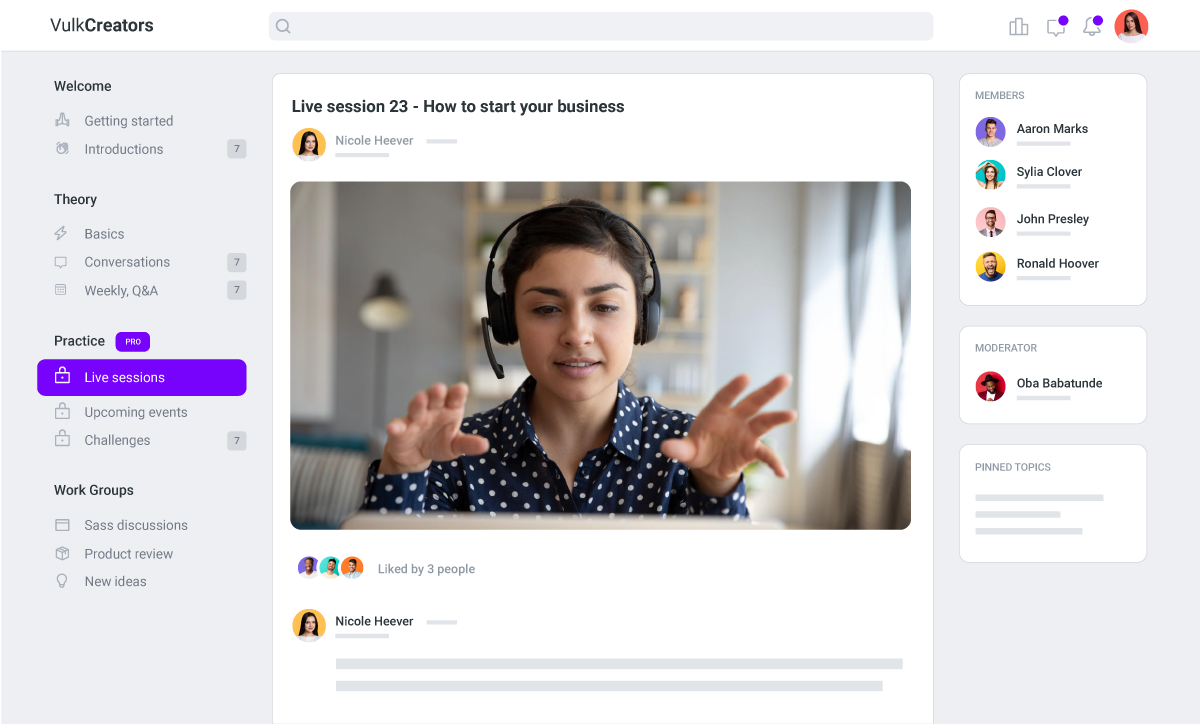Open the notifications bell icon
This screenshot has width=1200, height=724.
pos(1091,27)
